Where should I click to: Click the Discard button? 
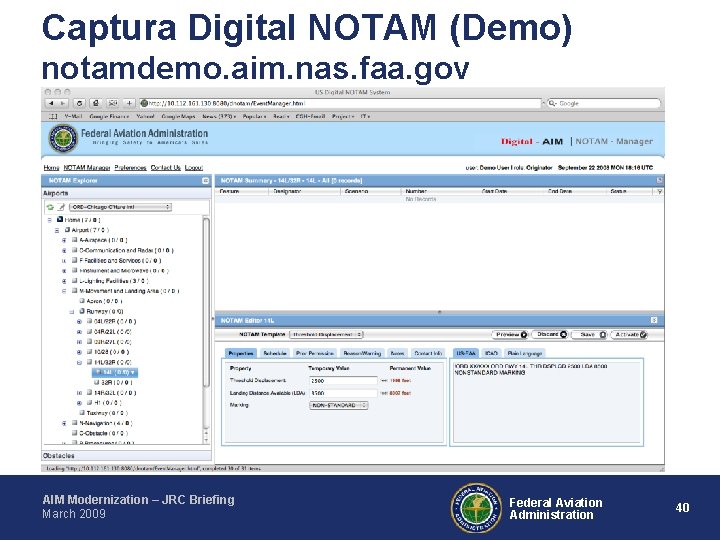550,334
